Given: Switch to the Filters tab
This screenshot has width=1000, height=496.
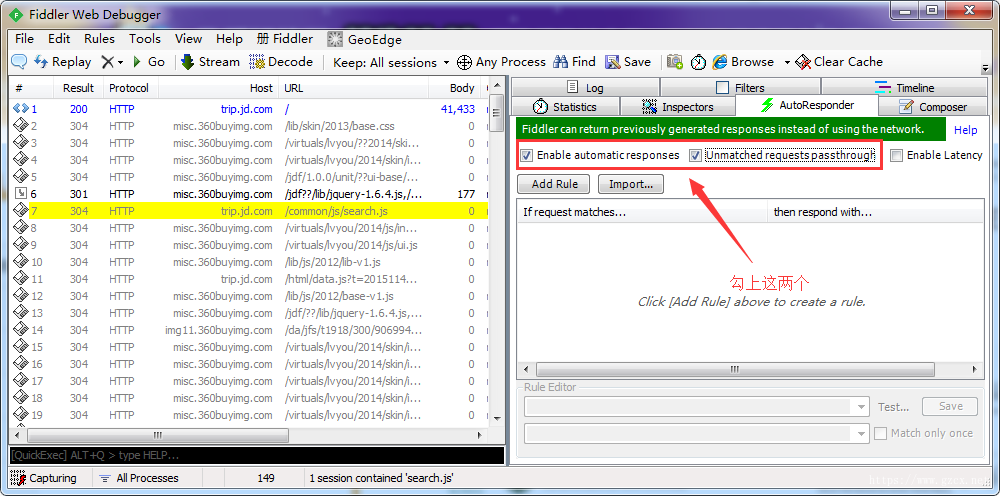Looking at the screenshot, I should (x=740, y=87).
